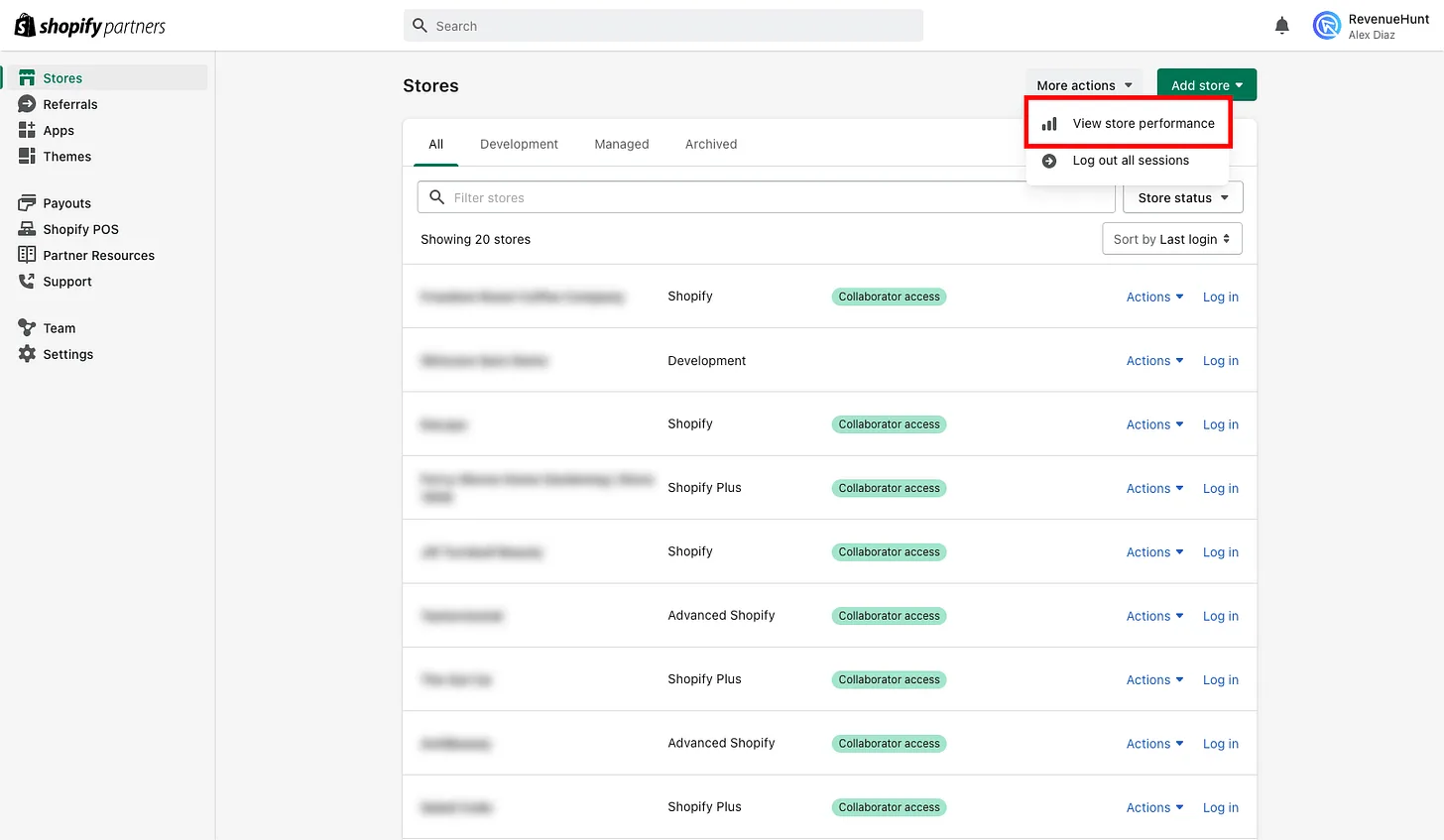This screenshot has width=1444, height=840.
Task: Switch to the Development tab
Action: click(519, 144)
